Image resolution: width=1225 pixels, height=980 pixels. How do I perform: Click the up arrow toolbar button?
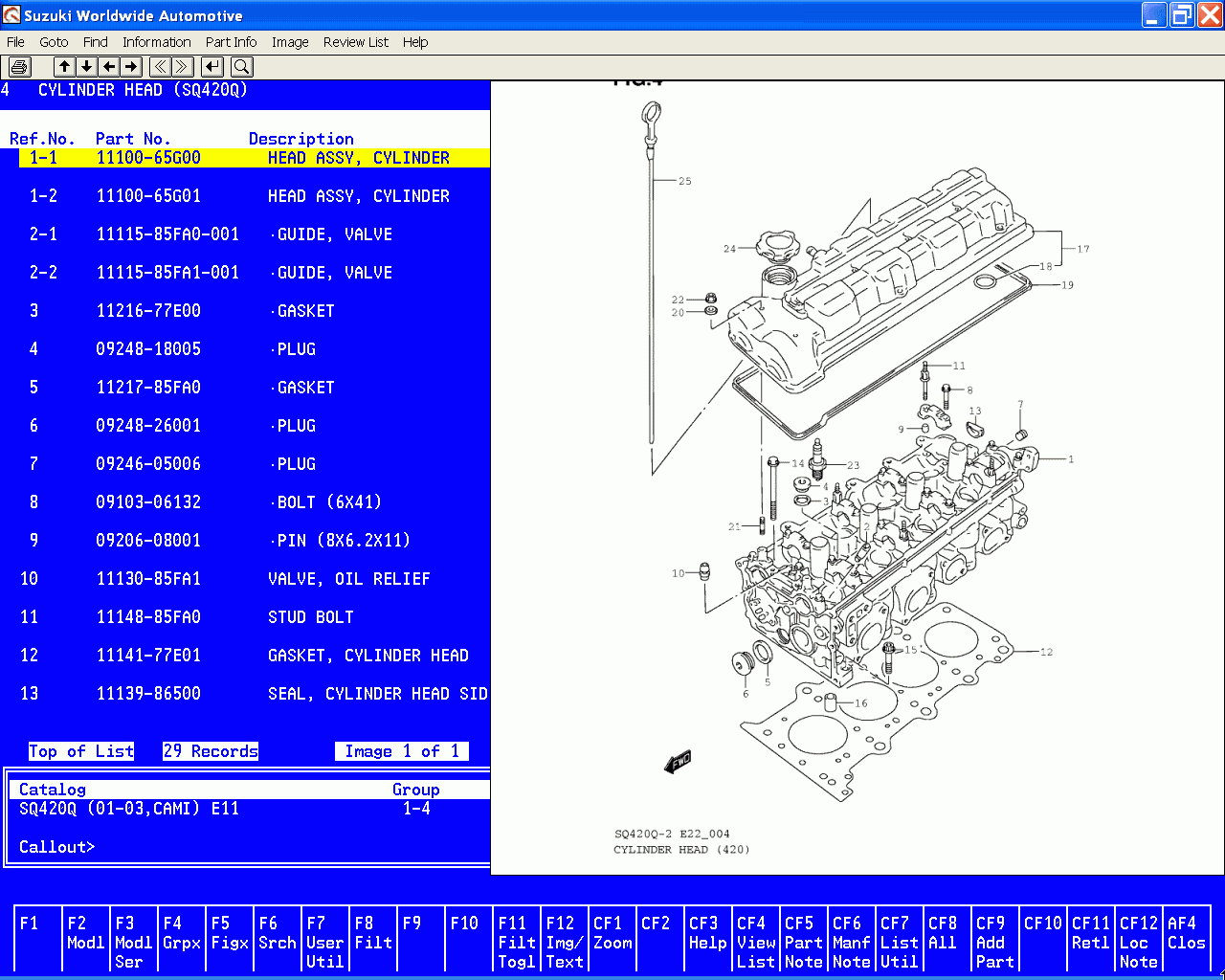pyautogui.click(x=64, y=66)
